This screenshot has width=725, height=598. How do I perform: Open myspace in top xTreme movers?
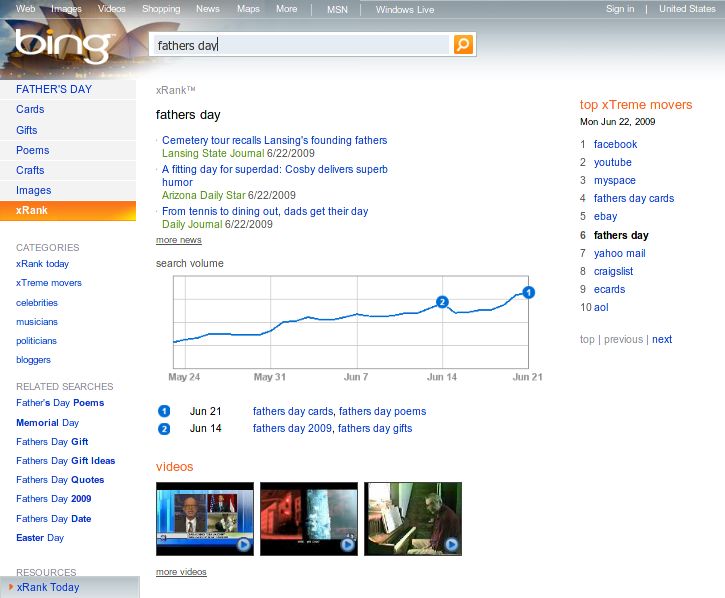click(614, 180)
